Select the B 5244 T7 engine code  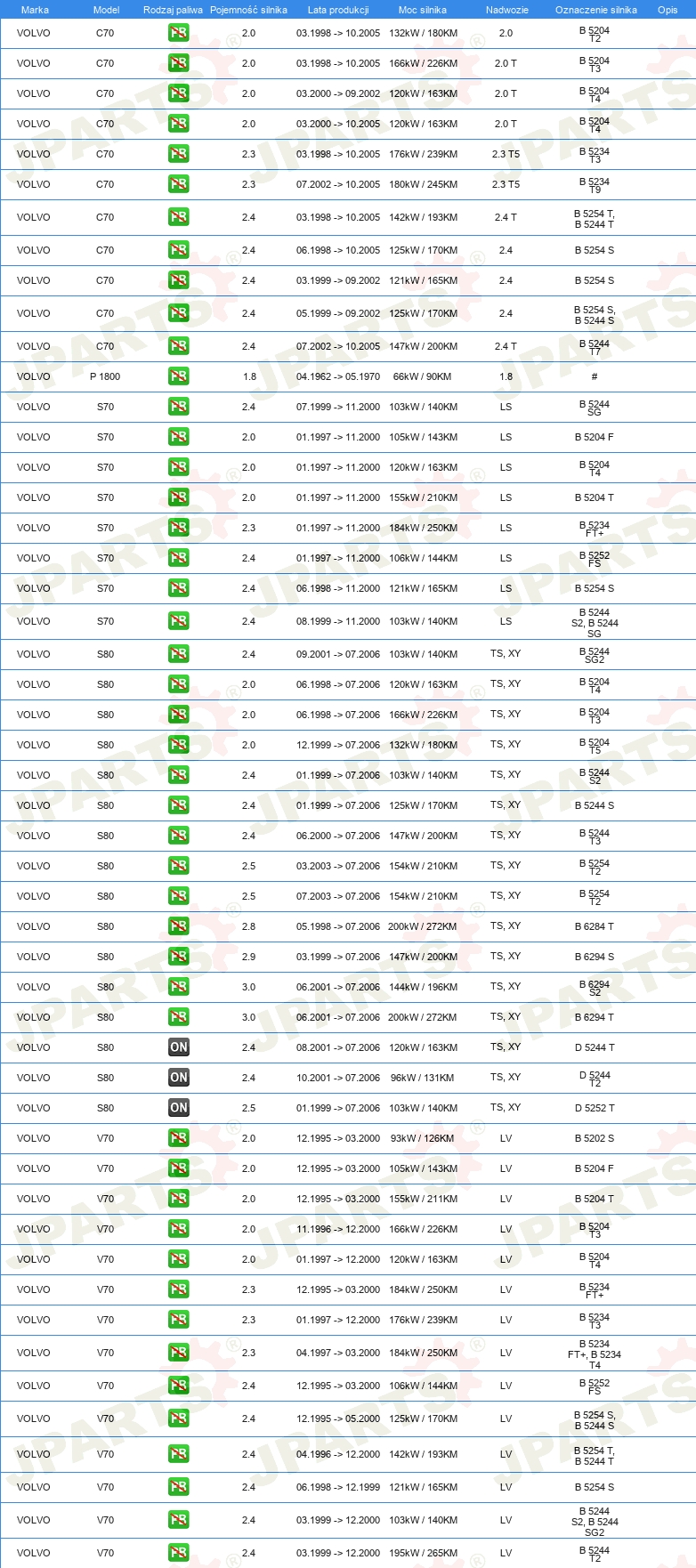[x=595, y=347]
